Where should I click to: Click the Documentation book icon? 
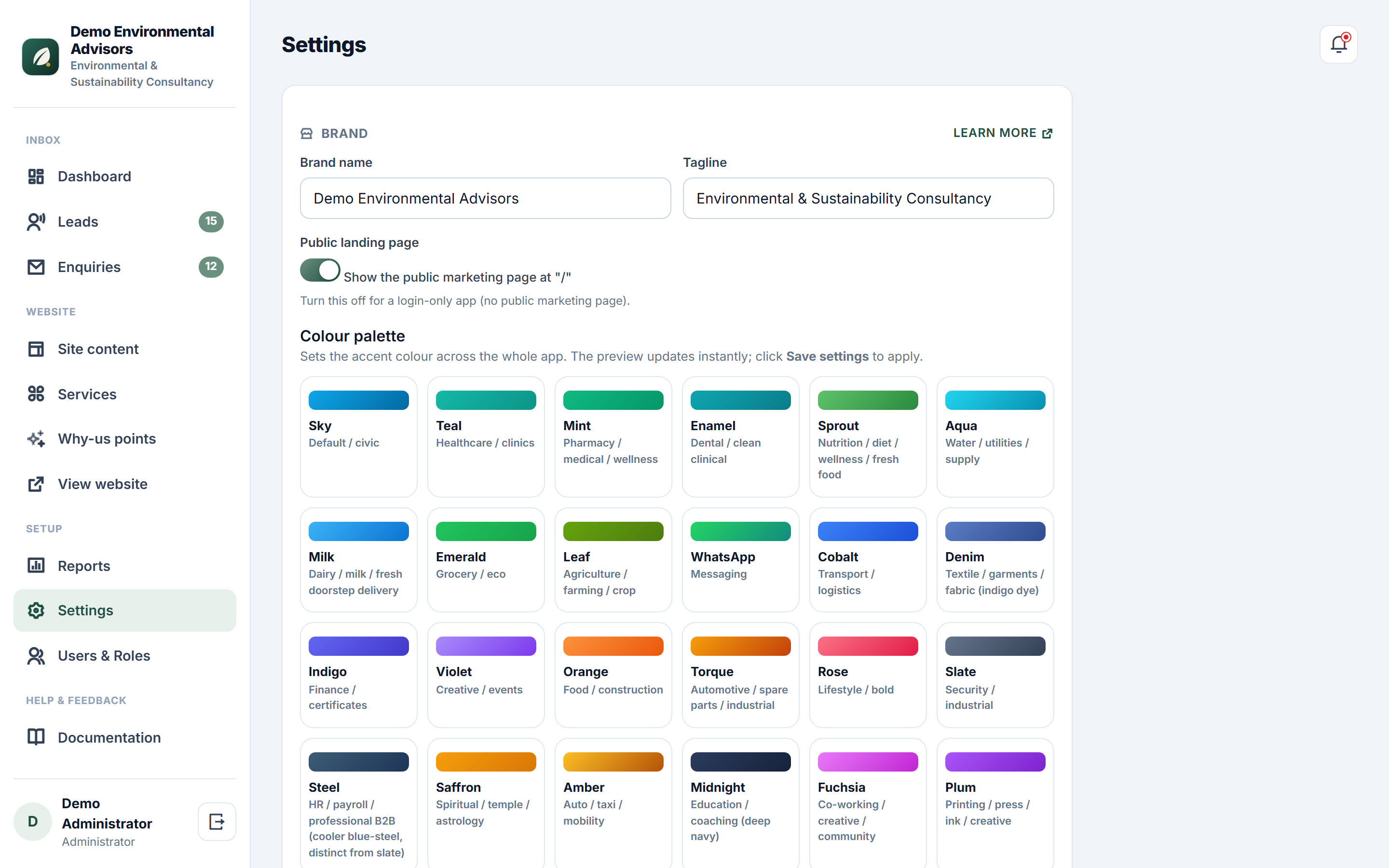coord(36,737)
